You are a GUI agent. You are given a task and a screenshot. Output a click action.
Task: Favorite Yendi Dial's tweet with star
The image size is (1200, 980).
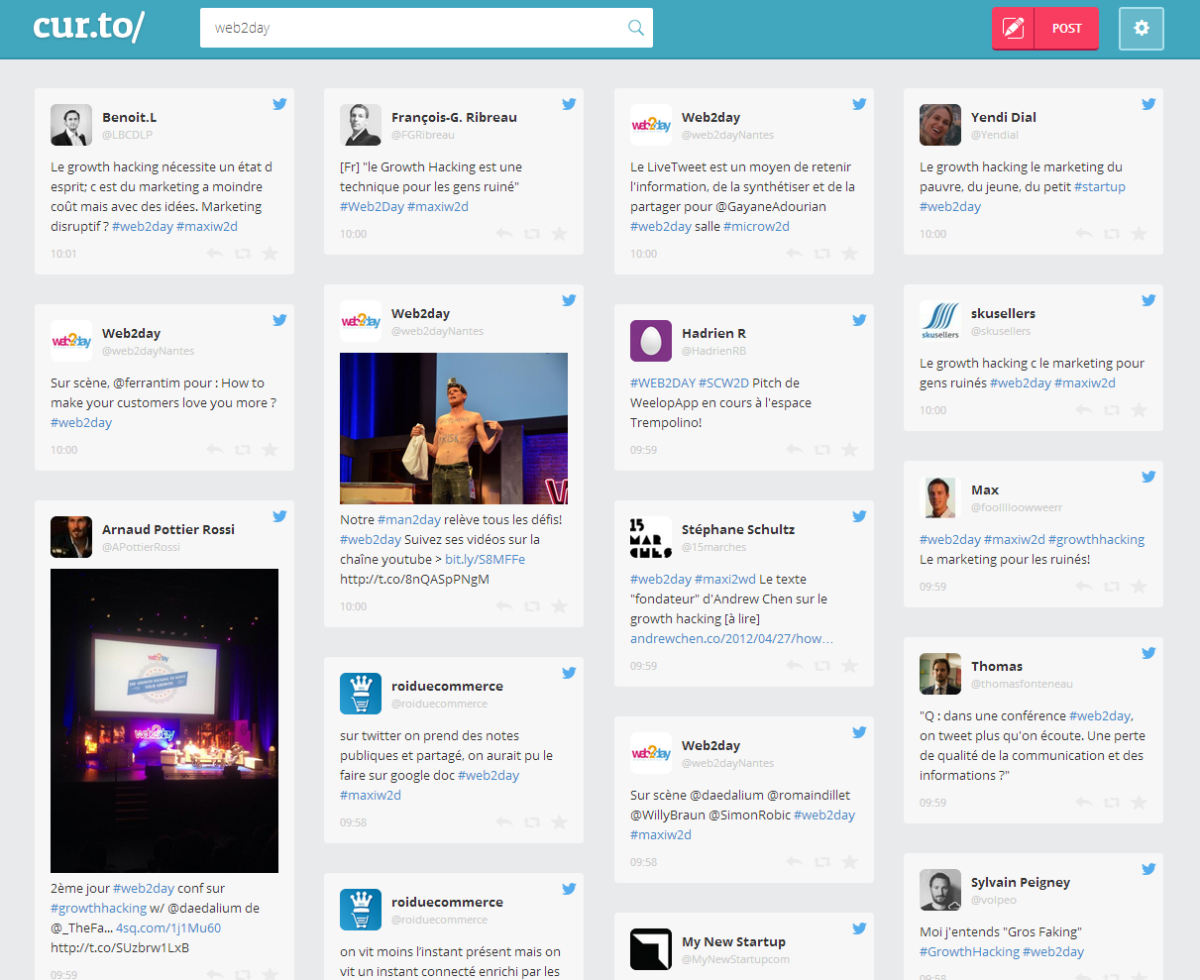point(1139,234)
